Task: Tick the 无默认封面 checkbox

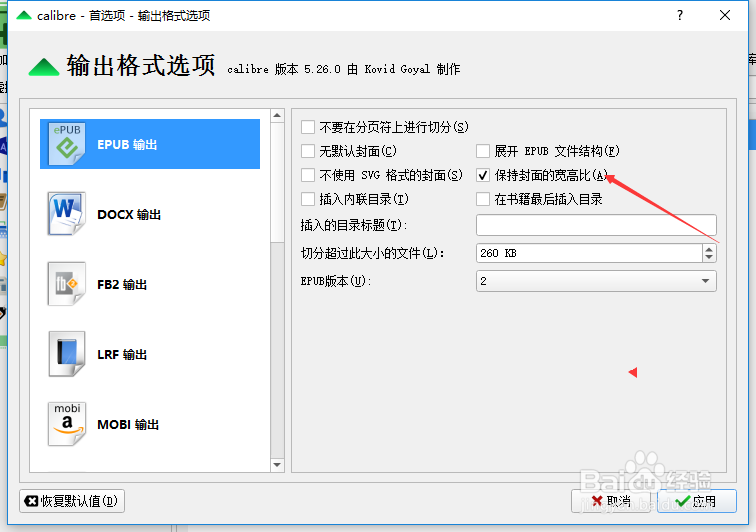Action: pos(308,151)
